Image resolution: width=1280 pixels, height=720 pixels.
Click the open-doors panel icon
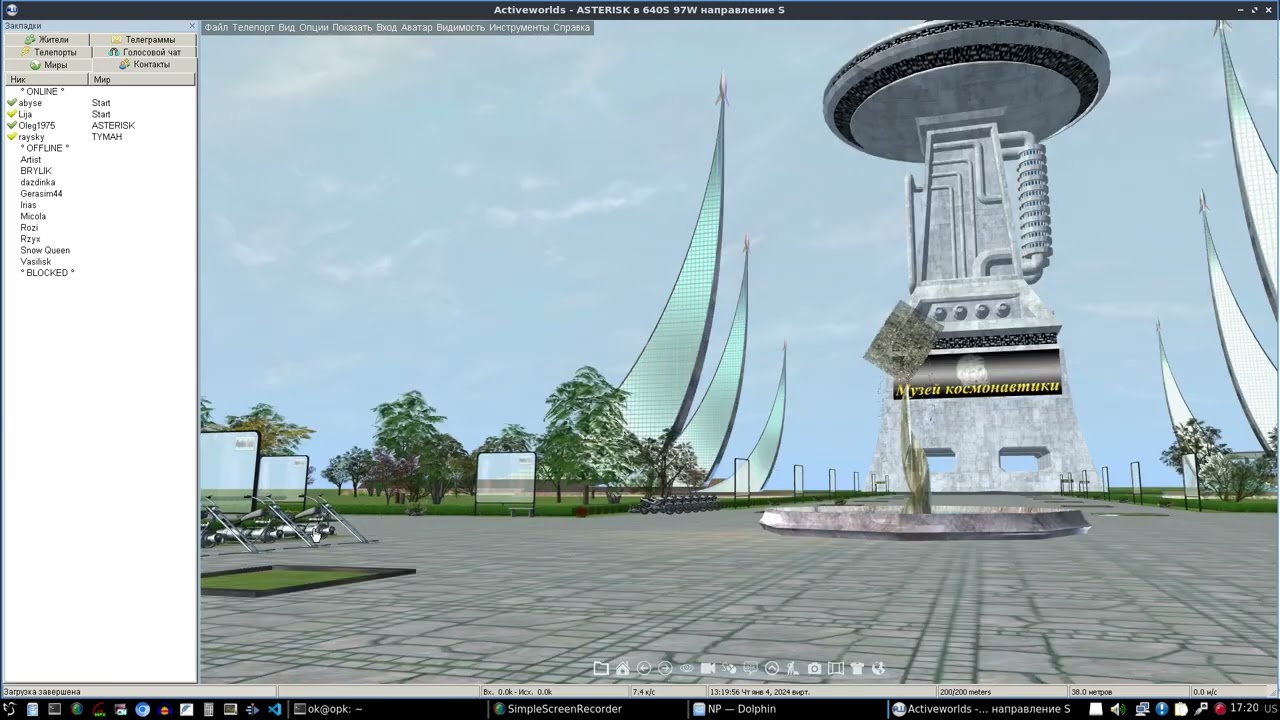pyautogui.click(x=836, y=669)
